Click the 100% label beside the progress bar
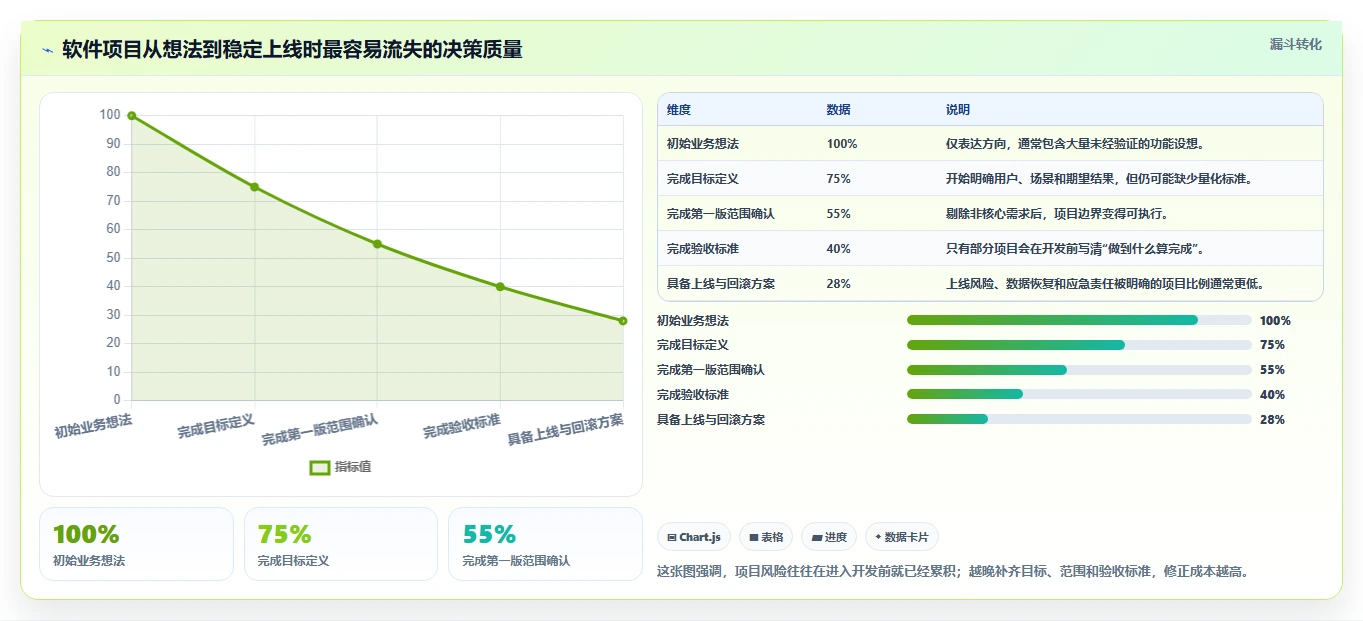The image size is (1363, 621). [1275, 321]
